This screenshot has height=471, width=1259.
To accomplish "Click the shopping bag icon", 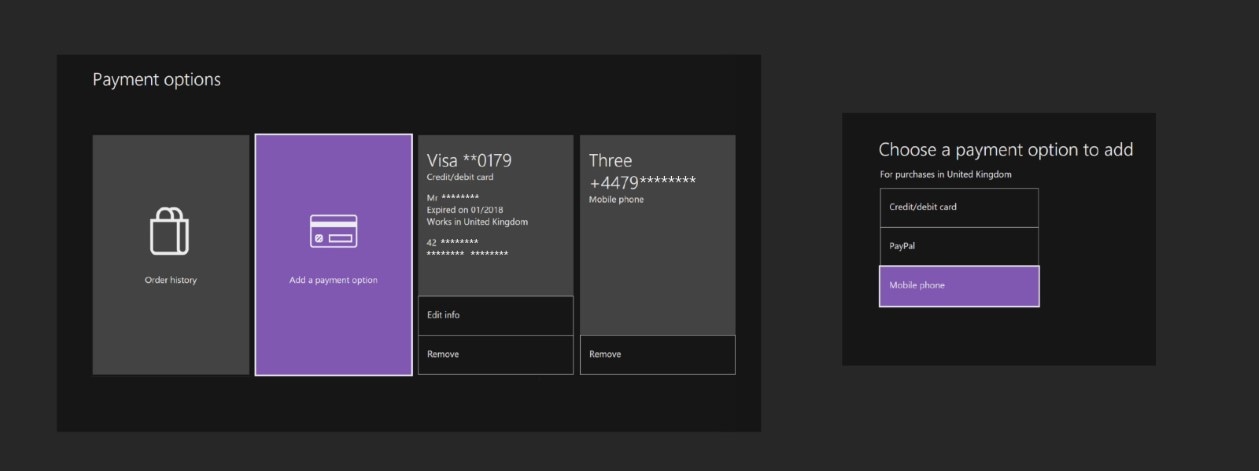I will [170, 231].
